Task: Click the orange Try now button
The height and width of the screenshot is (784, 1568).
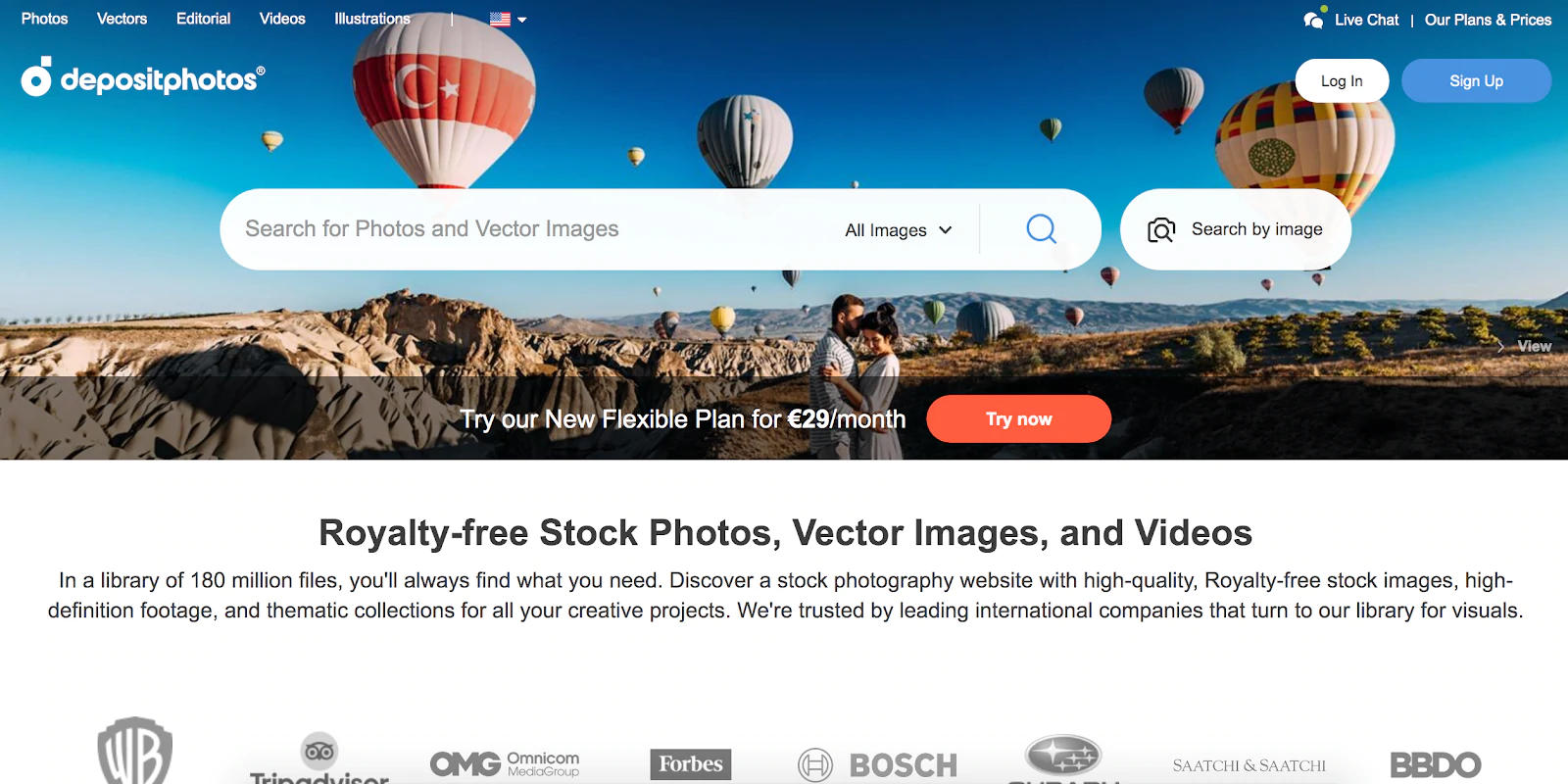Action: point(1018,419)
